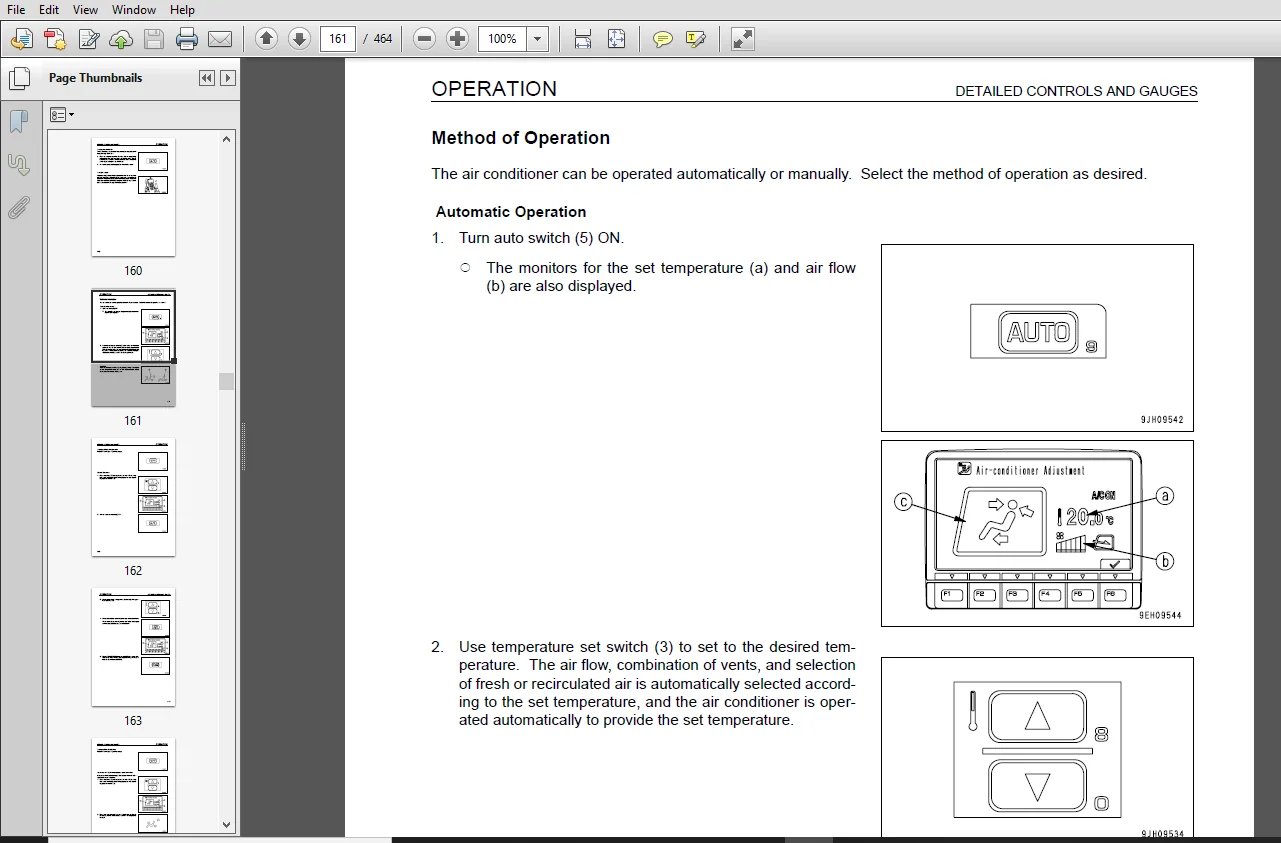
Task: Open the File menu
Action: [16, 9]
